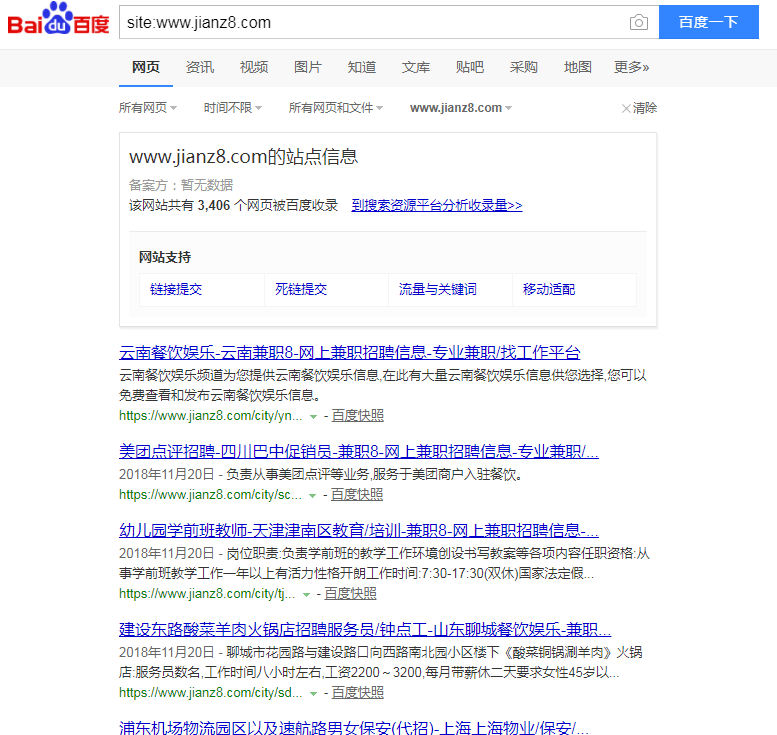This screenshot has width=777, height=735.
Task: Open 百度快照 for the 幼儿园 result
Action: [x=350, y=594]
